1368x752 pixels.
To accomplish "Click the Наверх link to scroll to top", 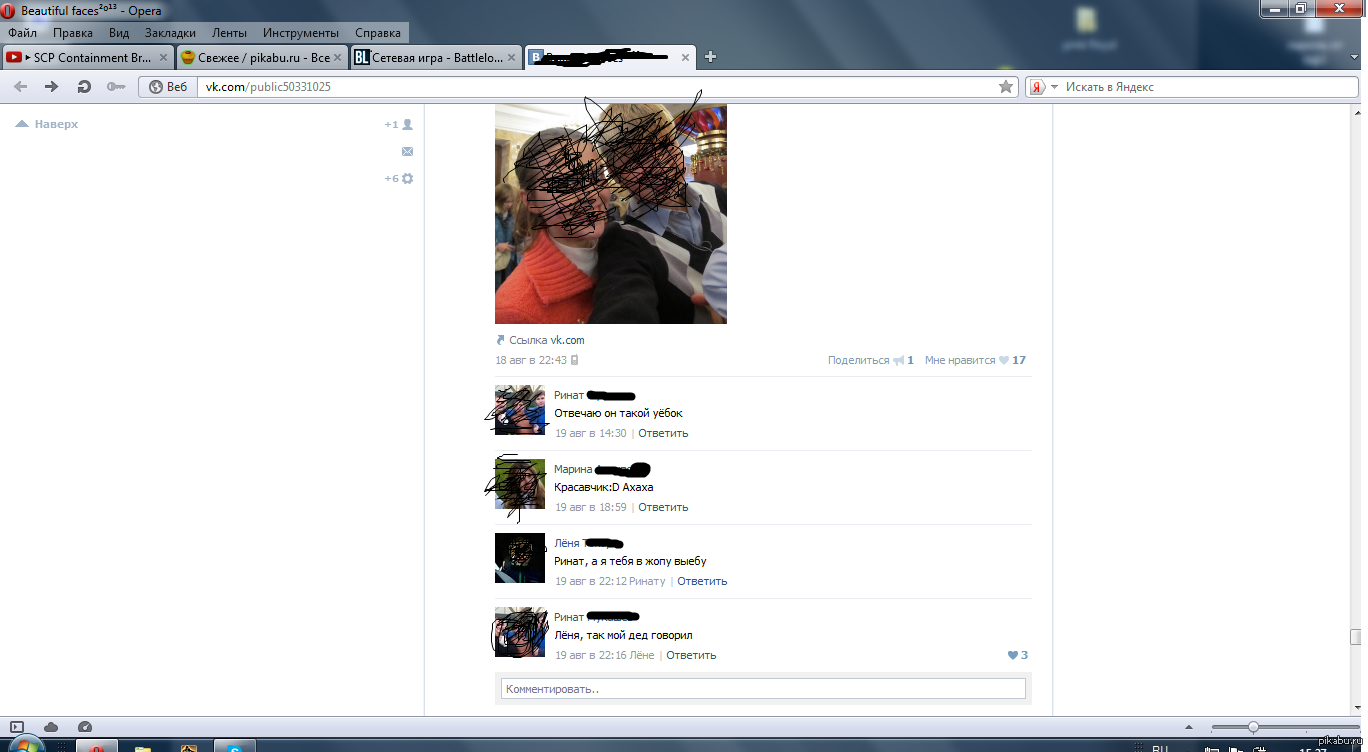I will click(x=47, y=125).
